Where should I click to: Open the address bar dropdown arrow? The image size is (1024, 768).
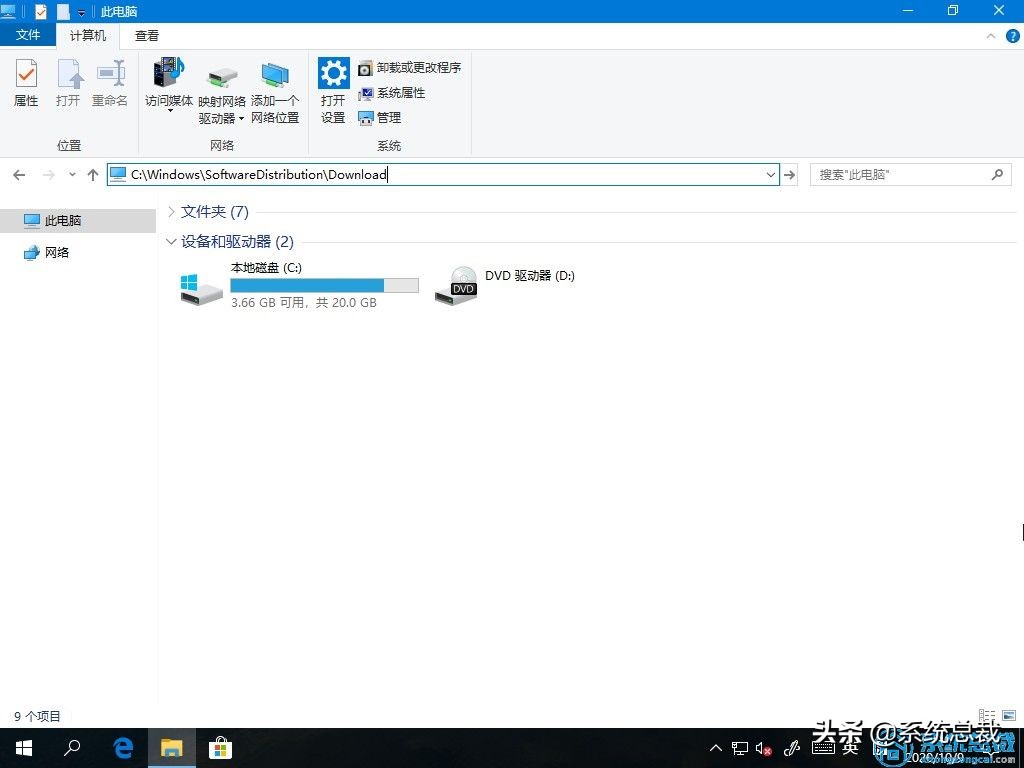(x=769, y=174)
